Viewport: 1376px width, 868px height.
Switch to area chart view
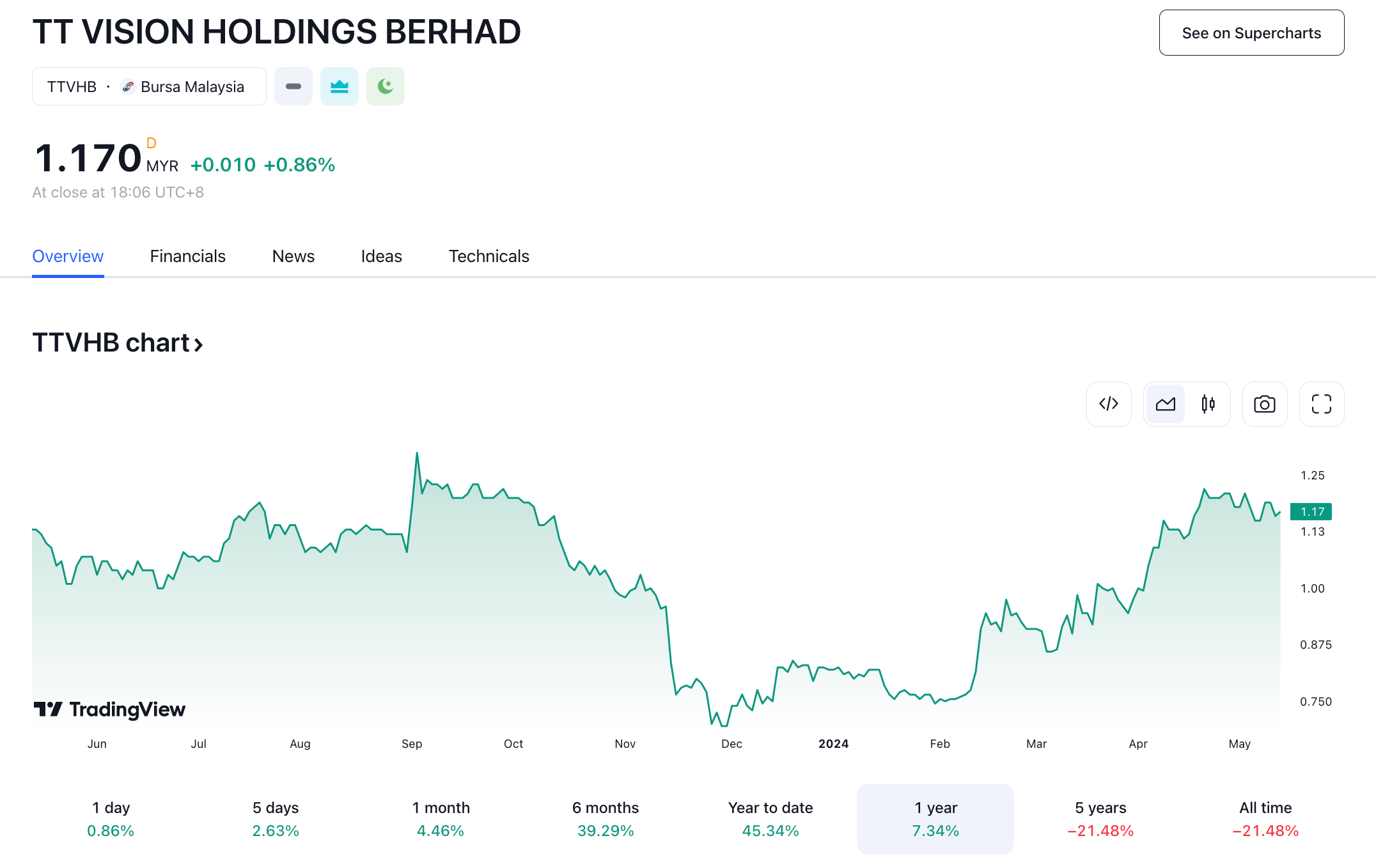point(1165,404)
